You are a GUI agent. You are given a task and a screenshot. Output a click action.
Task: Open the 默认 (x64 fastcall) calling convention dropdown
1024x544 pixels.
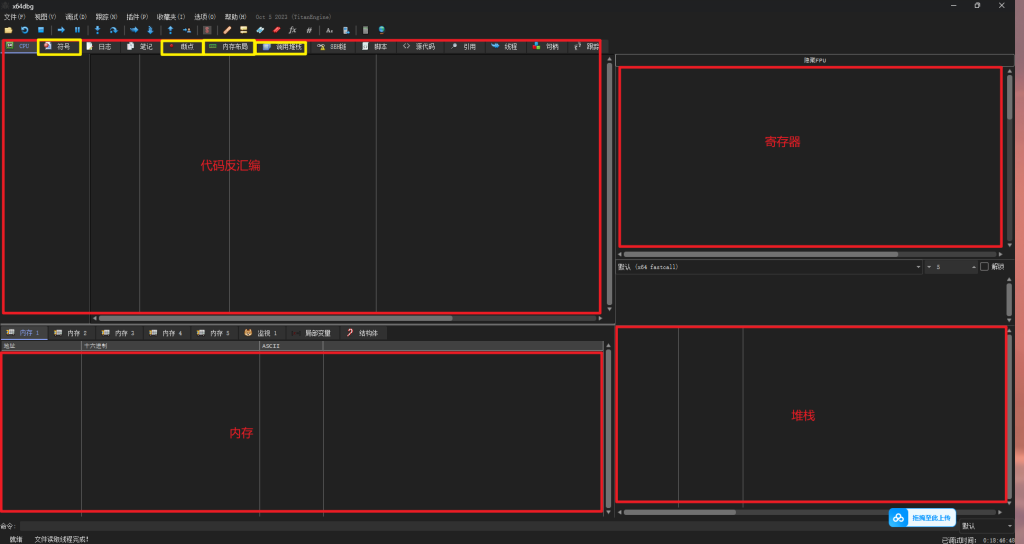[x=768, y=267]
